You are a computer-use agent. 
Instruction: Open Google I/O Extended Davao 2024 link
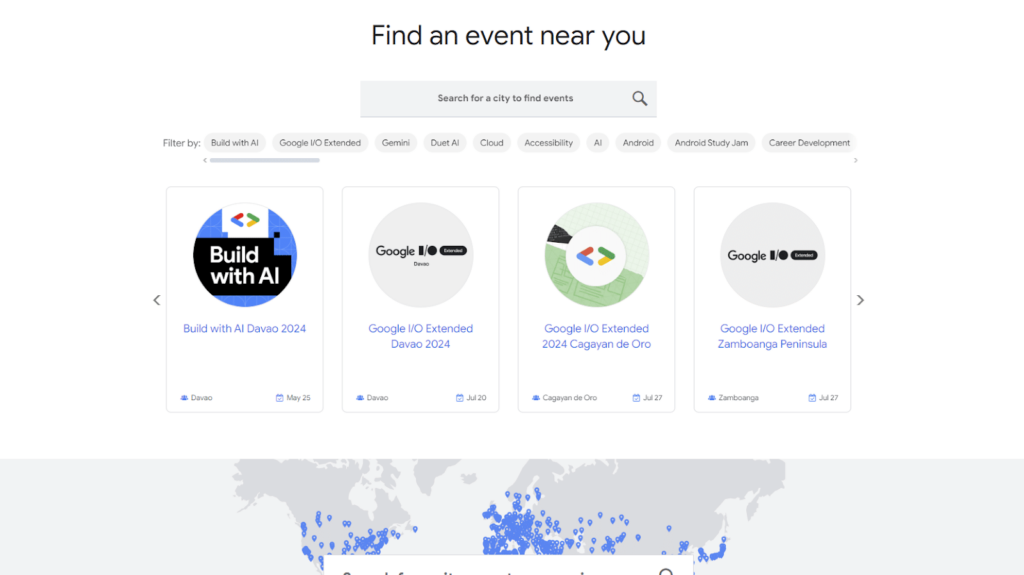tap(421, 337)
